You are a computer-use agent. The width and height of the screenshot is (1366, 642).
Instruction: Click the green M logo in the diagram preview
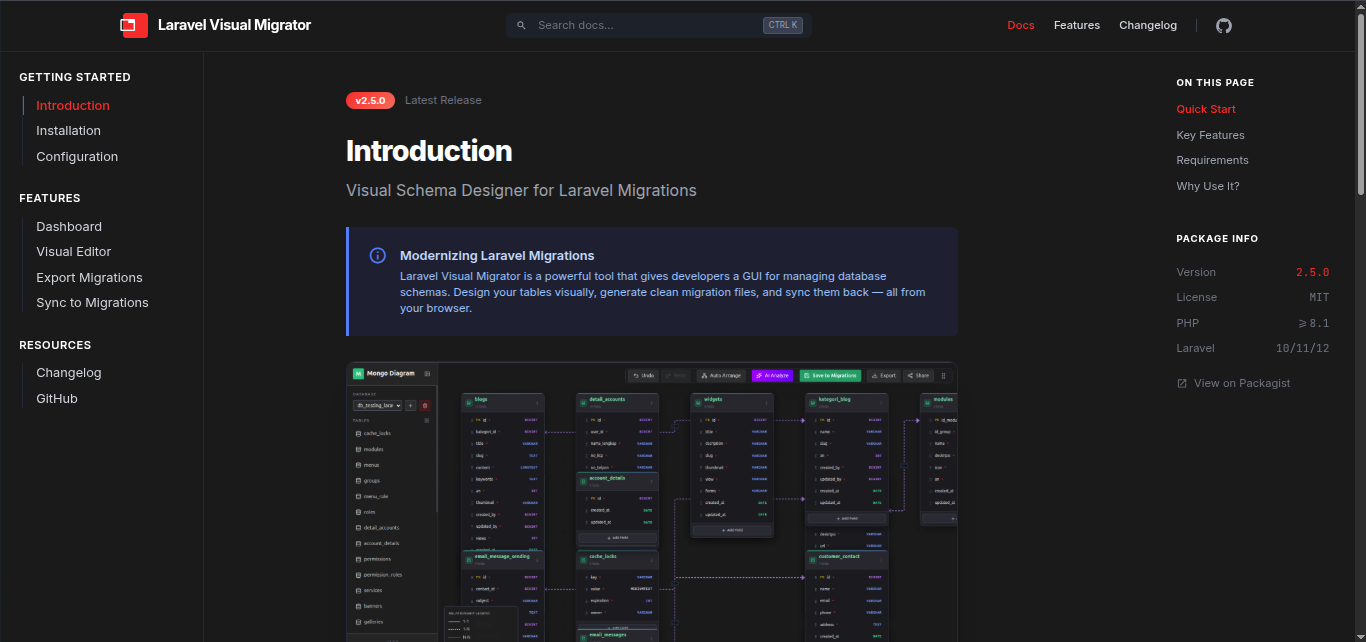pos(358,373)
